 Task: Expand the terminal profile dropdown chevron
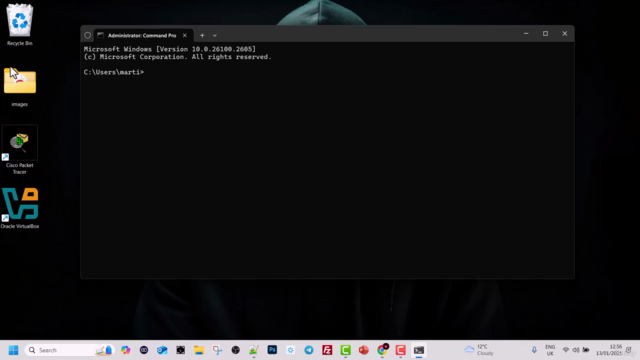(215, 36)
